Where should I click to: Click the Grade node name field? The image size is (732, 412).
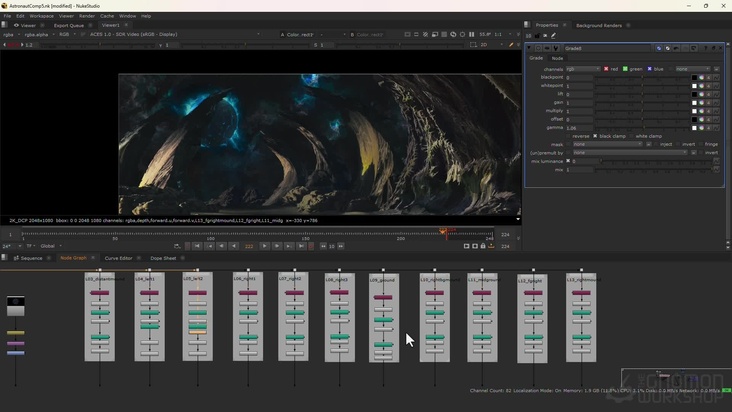pyautogui.click(x=606, y=48)
